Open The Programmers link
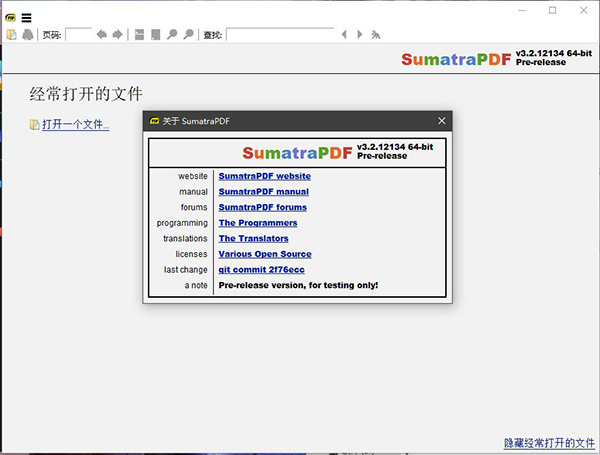600x455 pixels. click(258, 223)
